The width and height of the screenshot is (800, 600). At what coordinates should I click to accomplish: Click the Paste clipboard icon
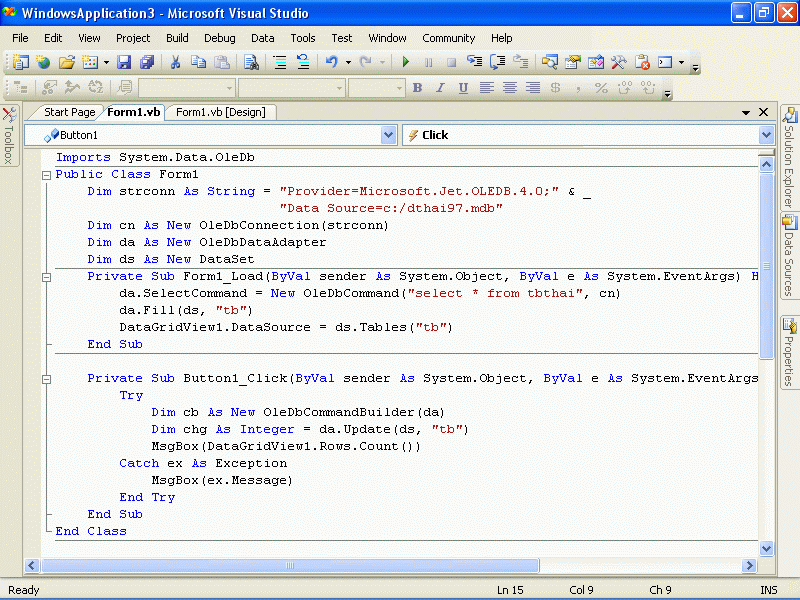click(x=221, y=62)
